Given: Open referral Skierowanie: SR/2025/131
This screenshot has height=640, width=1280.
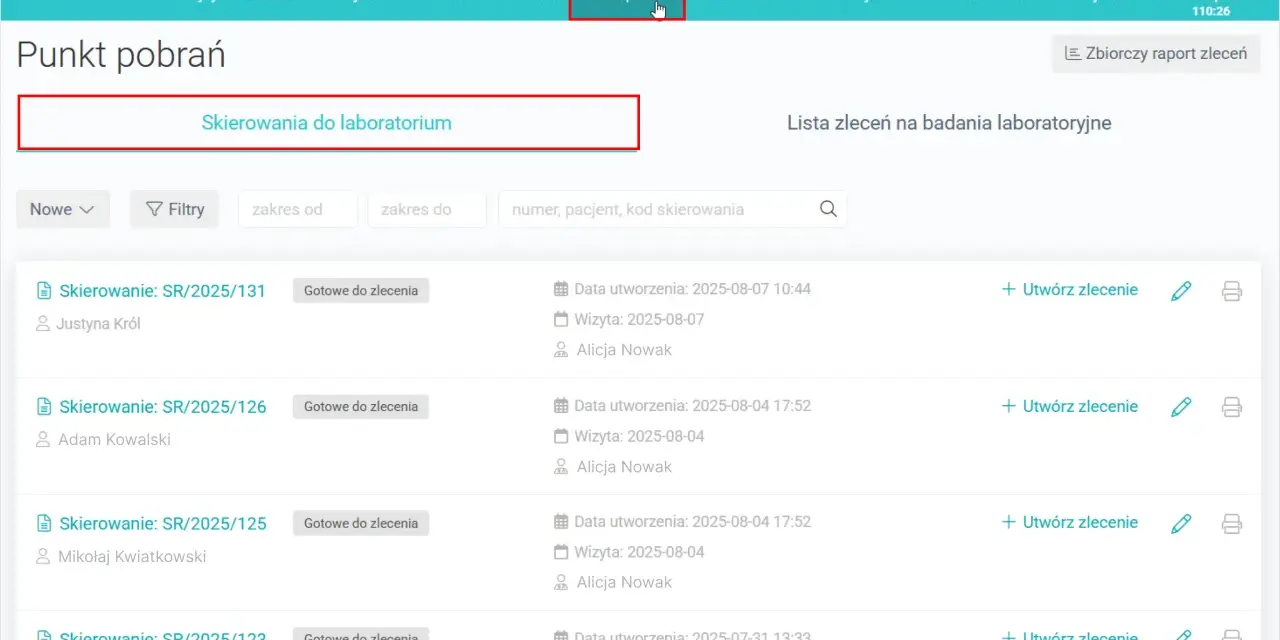Looking at the screenshot, I should click(162, 291).
